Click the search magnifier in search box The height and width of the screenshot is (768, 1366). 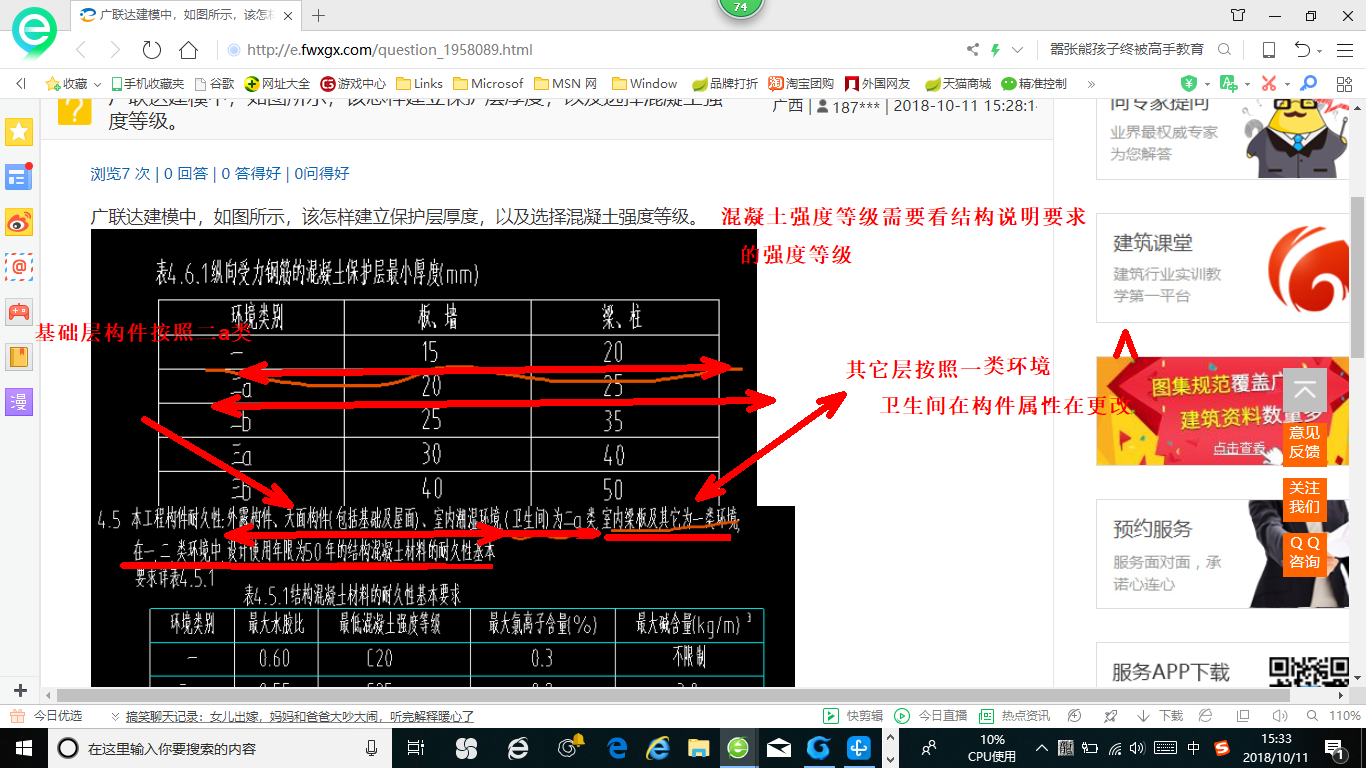[1224, 50]
